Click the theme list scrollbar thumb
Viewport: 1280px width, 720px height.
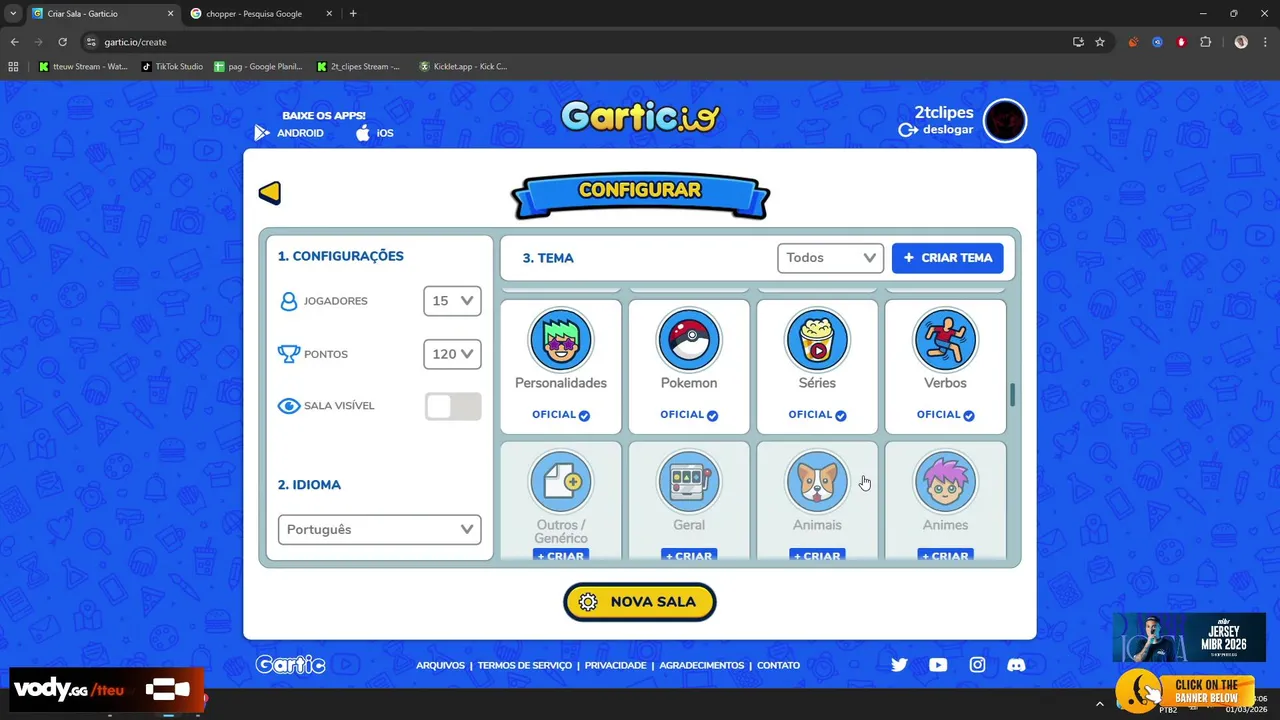click(x=1012, y=395)
